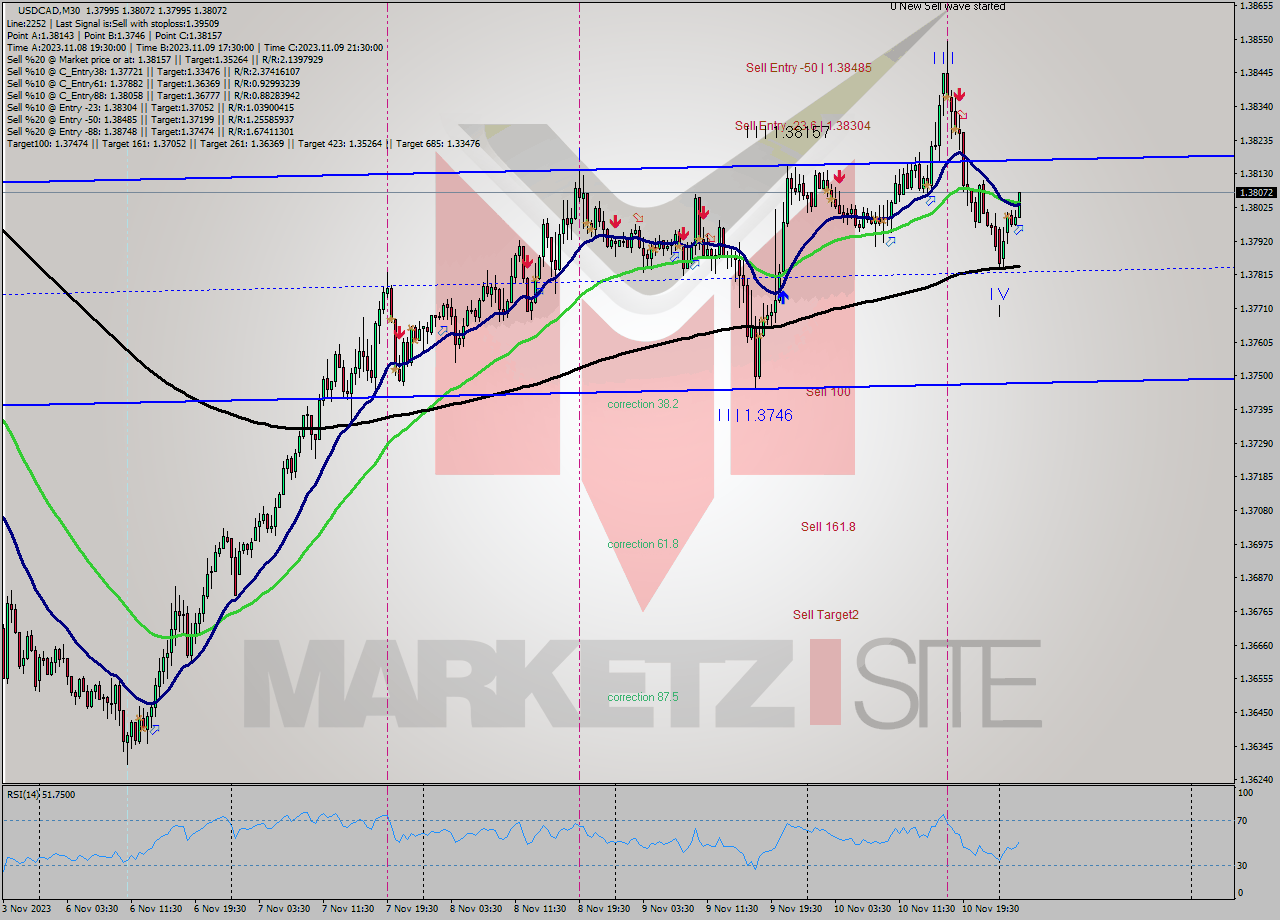Viewport: 1280px width, 920px height.
Task: Click the 1.37920 price axis label
Action: click(x=1256, y=242)
